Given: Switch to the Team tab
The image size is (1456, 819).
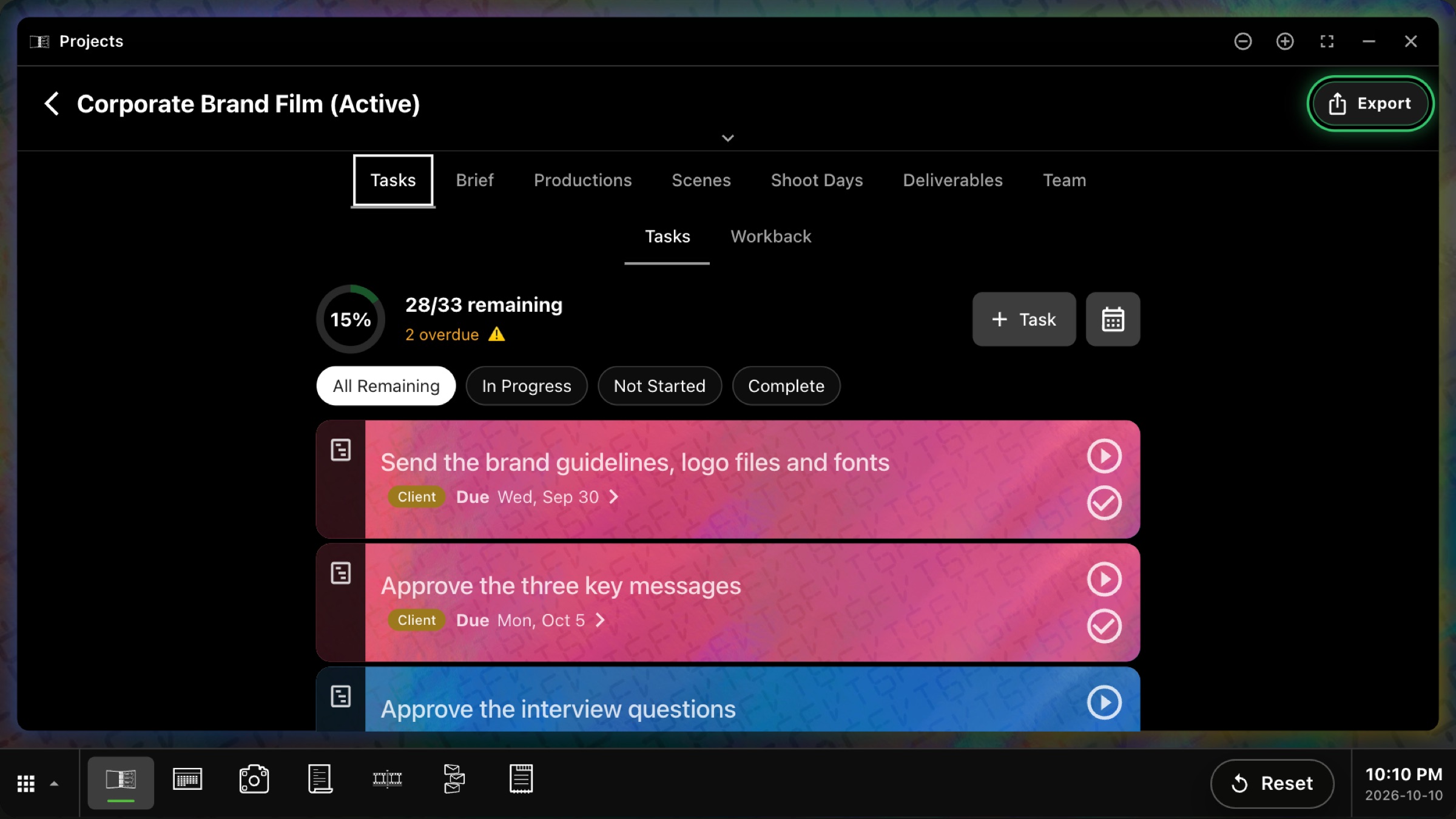Looking at the screenshot, I should (1064, 180).
